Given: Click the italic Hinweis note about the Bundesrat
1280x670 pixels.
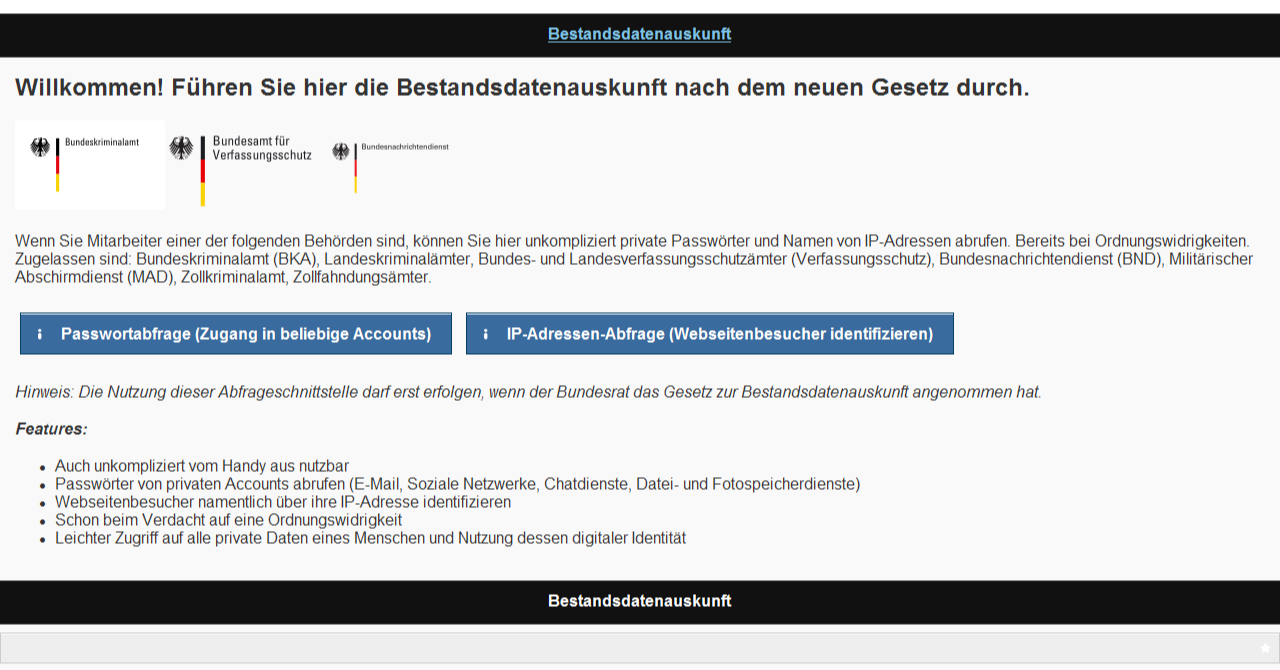Looking at the screenshot, I should (528, 392).
